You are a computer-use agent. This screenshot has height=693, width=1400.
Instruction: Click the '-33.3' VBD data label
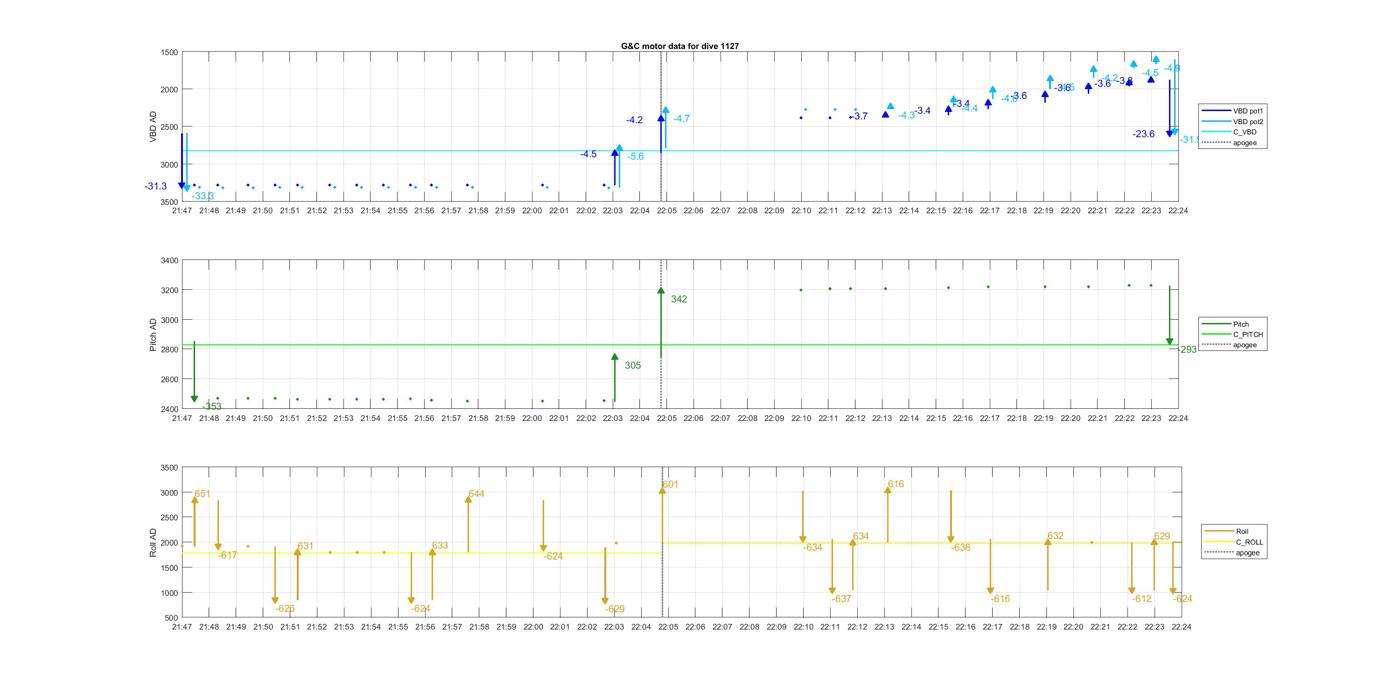(203, 196)
